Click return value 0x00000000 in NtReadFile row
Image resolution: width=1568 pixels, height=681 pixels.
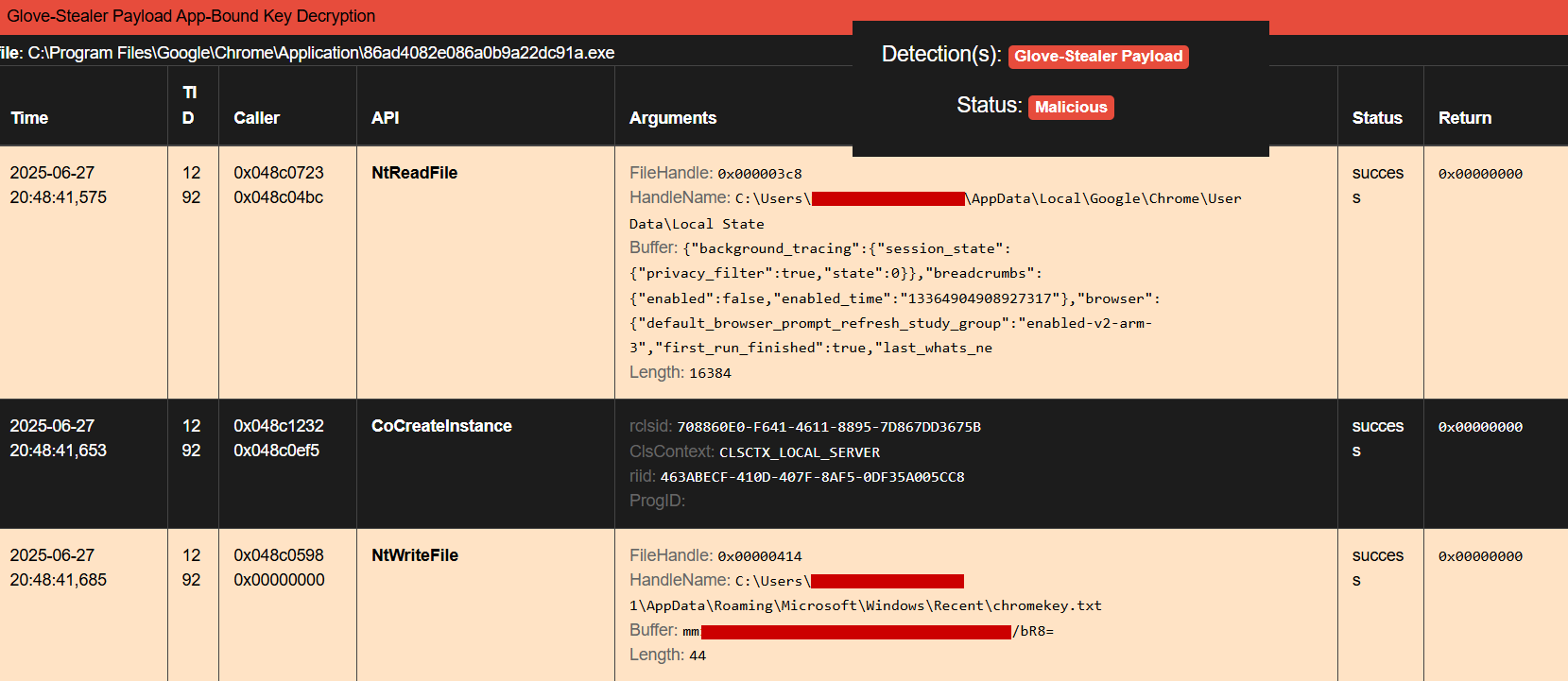pos(1480,174)
